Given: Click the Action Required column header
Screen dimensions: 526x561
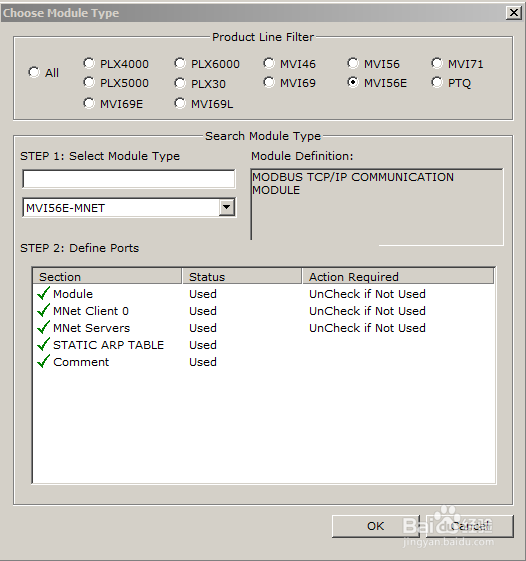Looking at the screenshot, I should (x=398, y=277).
